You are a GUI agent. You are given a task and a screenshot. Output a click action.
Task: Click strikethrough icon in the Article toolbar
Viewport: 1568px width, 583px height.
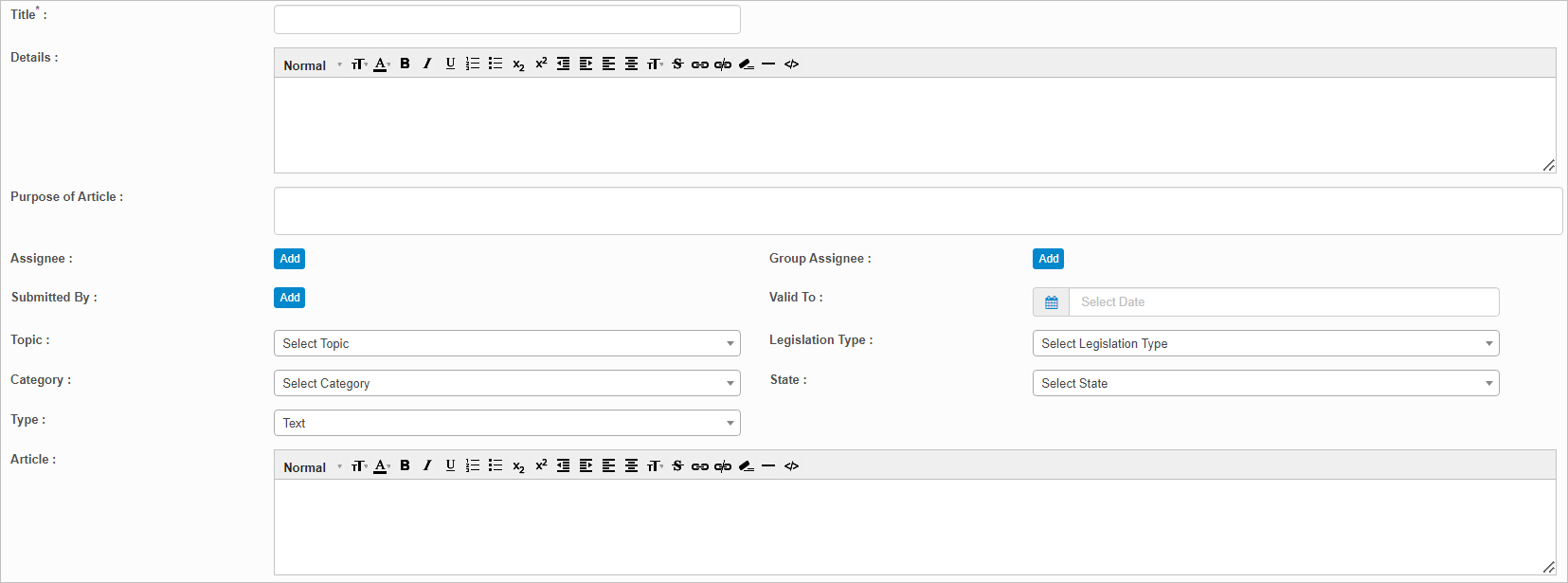pos(677,465)
